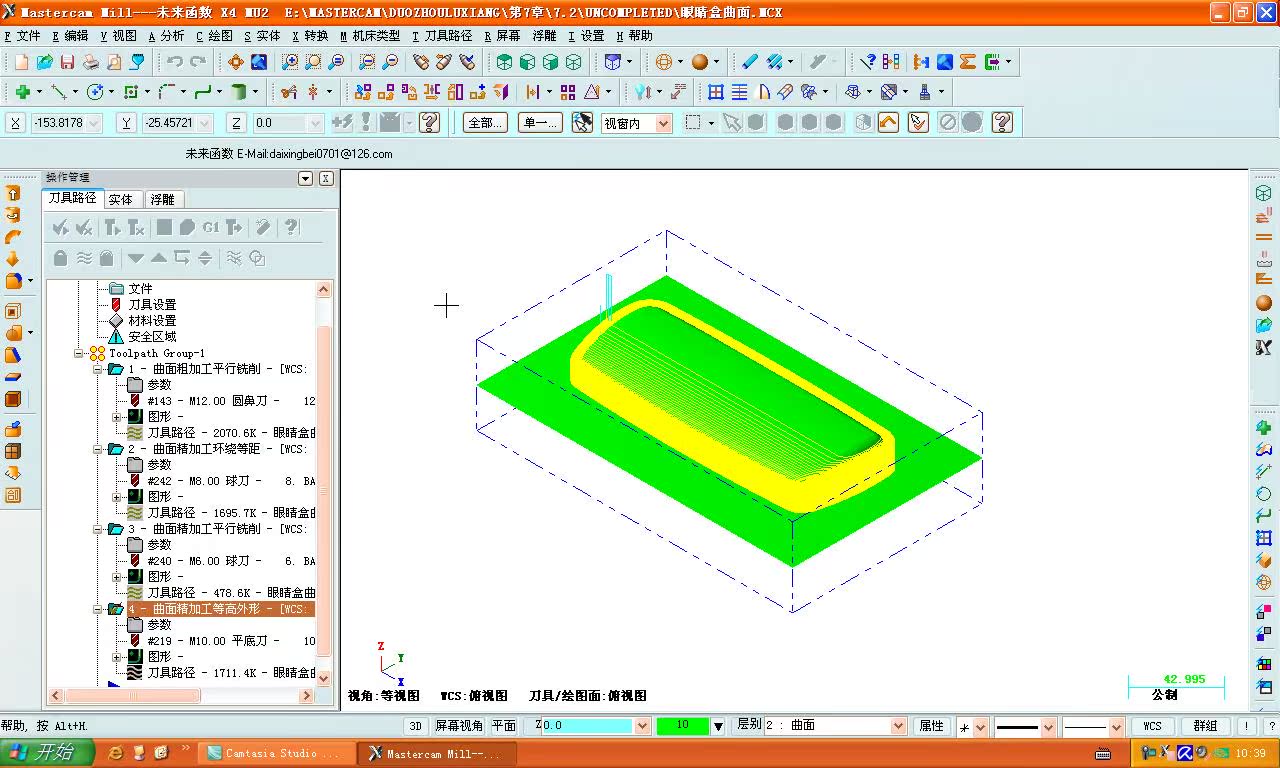The width and height of the screenshot is (1280, 768).
Task: Click the green cylinder primitive icon
Action: coord(239,92)
